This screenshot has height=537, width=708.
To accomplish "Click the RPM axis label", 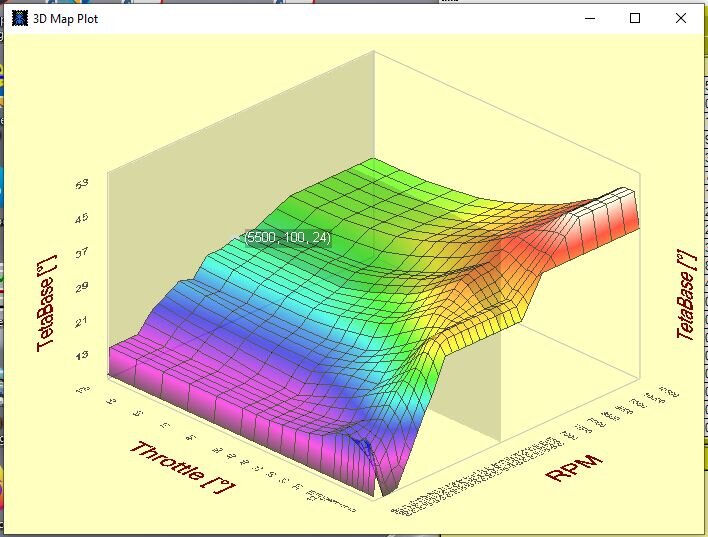I will tap(576, 466).
